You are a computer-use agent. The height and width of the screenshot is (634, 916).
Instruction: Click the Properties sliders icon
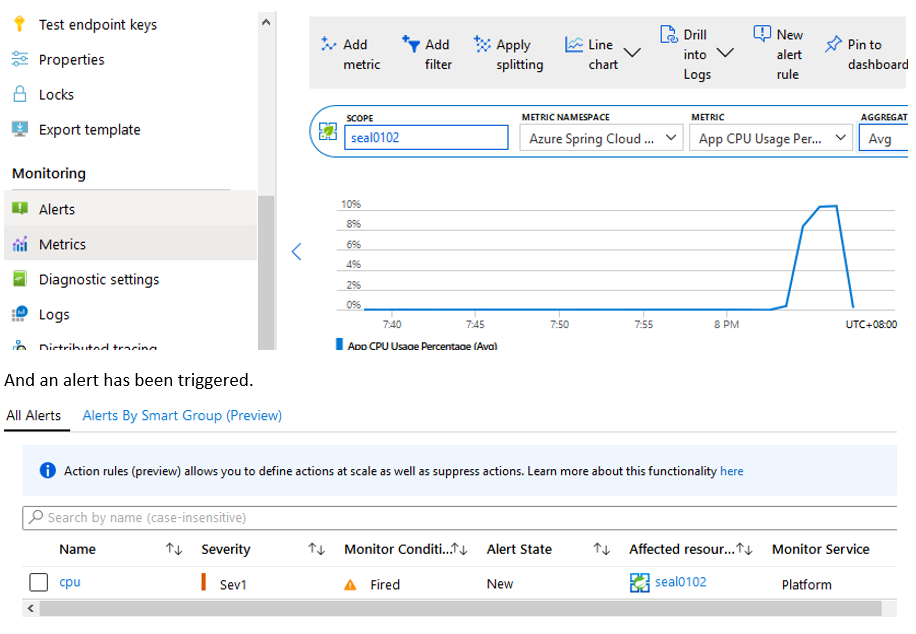point(19,59)
